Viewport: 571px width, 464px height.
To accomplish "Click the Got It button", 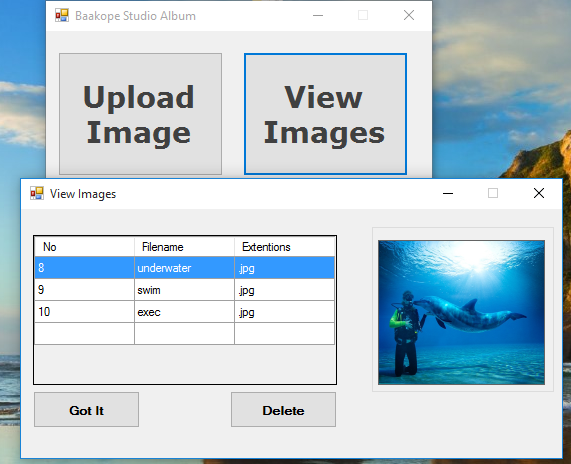I will pos(86,410).
